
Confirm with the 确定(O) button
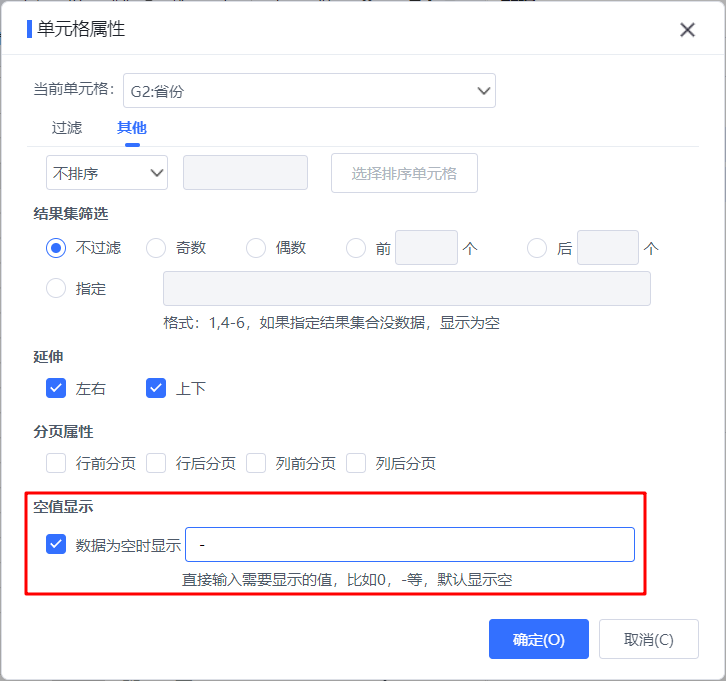pos(538,639)
